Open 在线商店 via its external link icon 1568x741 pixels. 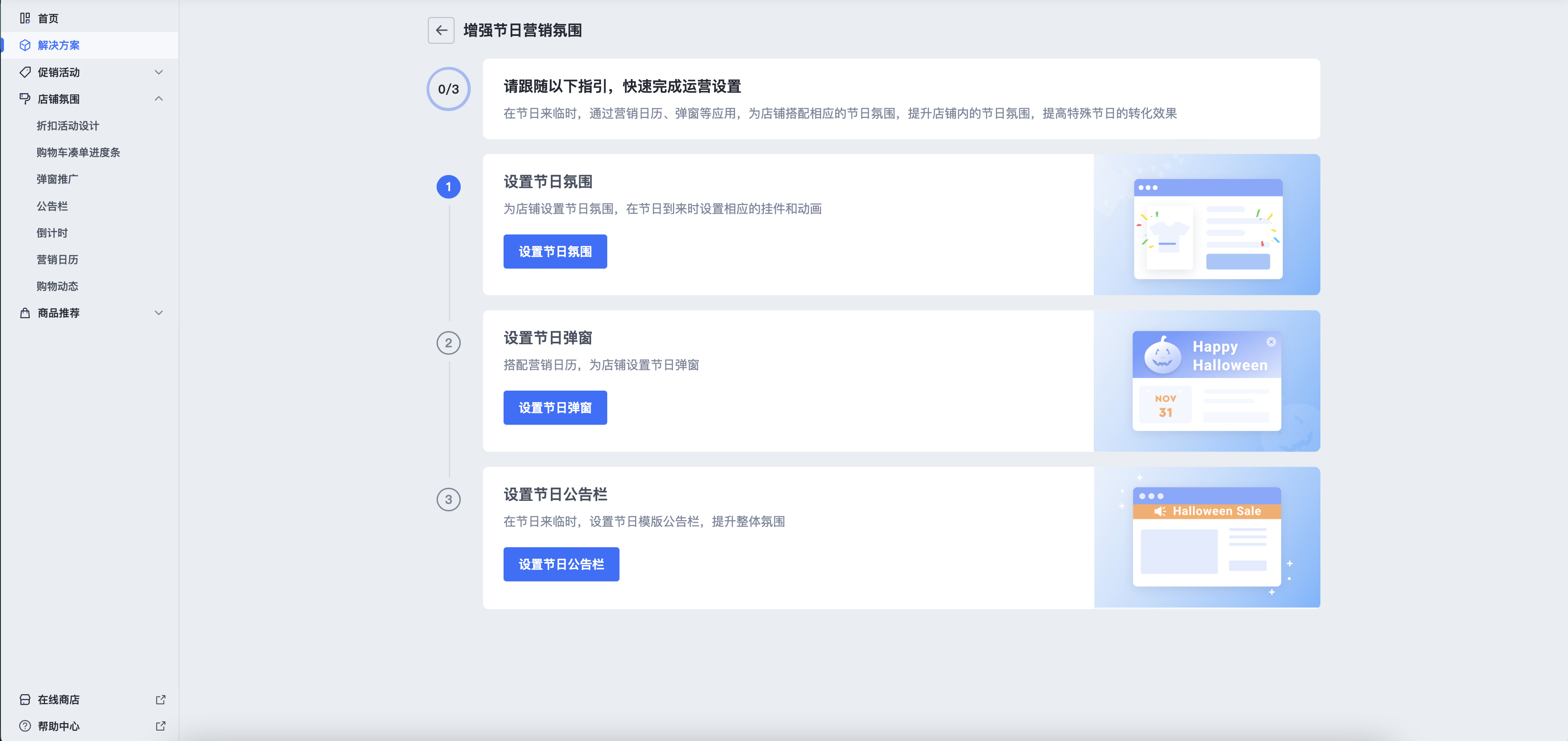click(160, 699)
